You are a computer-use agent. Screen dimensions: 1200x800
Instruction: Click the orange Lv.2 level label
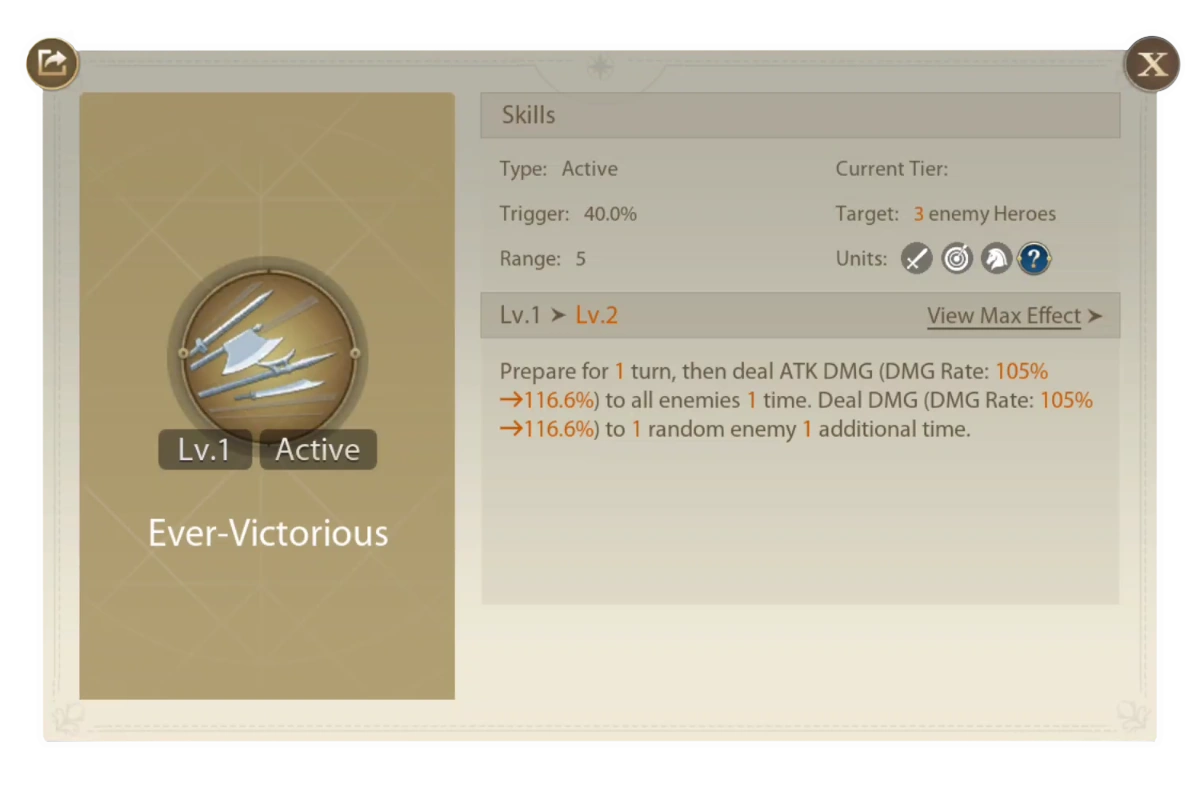597,316
